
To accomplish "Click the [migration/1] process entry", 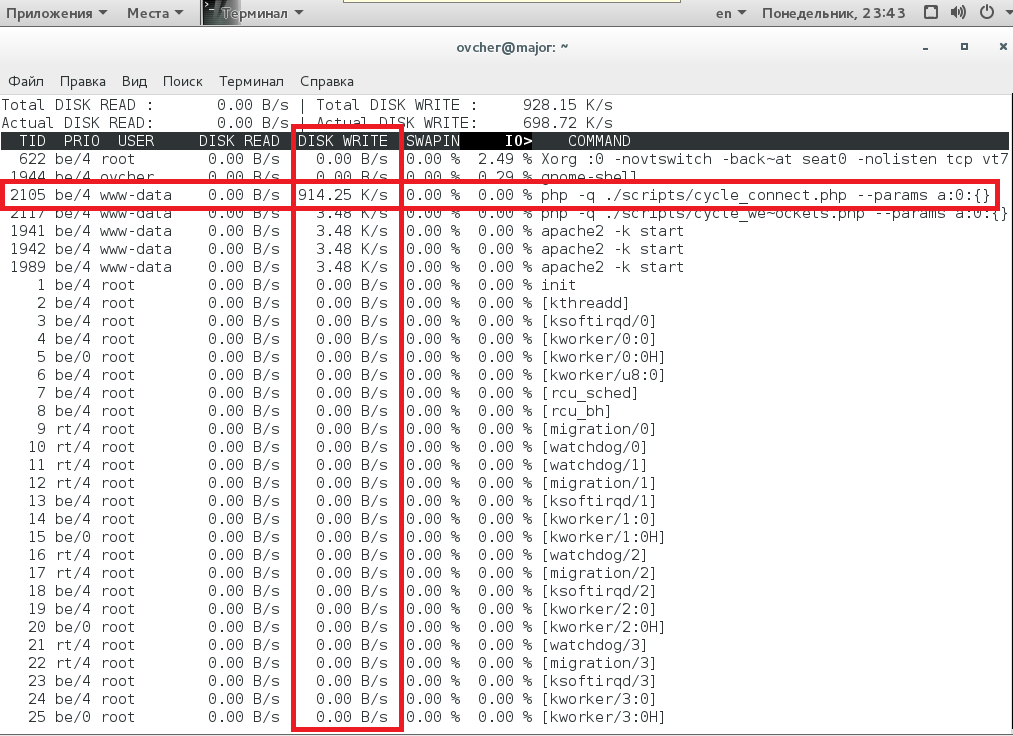I will point(599,483).
